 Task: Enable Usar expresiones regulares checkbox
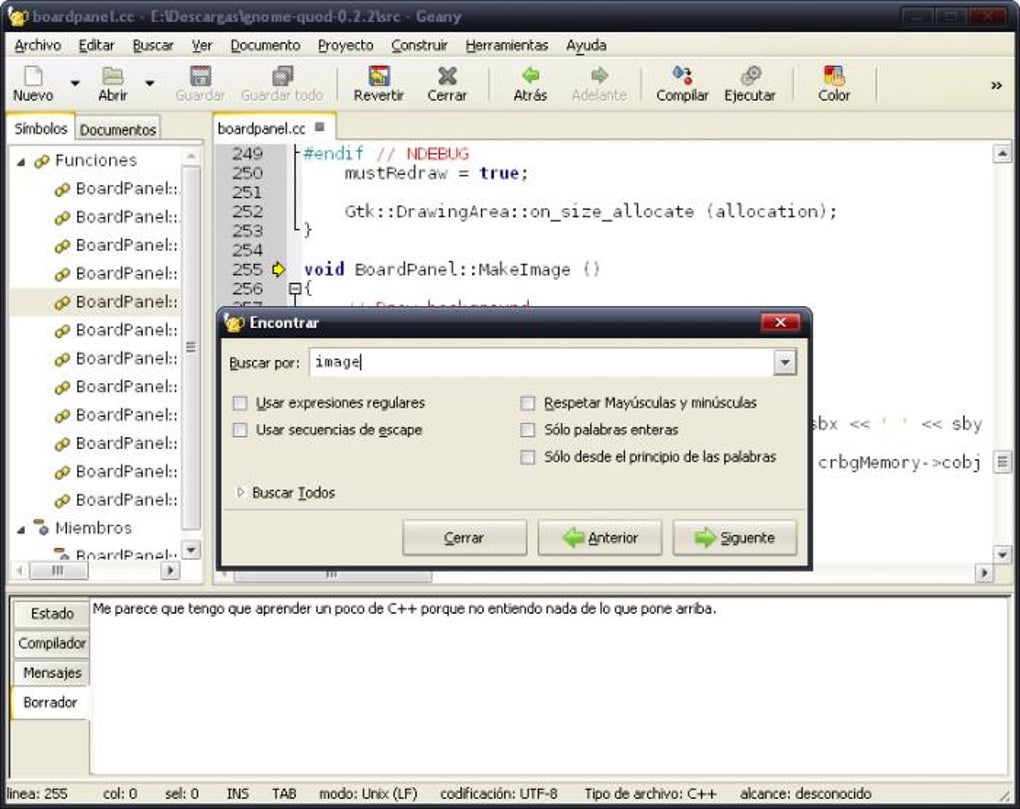[x=240, y=403]
